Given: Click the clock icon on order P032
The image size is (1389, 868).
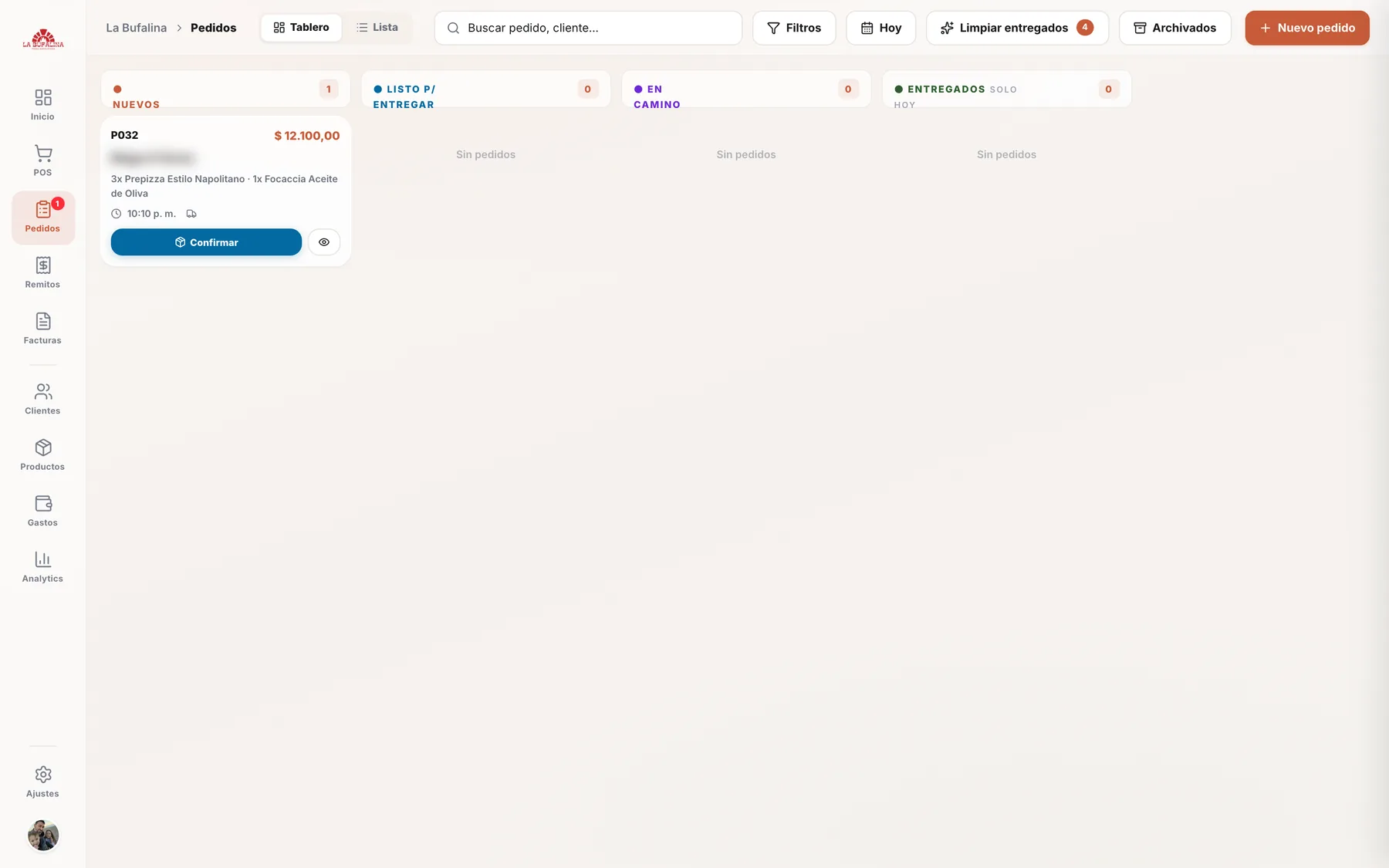Looking at the screenshot, I should [x=117, y=214].
